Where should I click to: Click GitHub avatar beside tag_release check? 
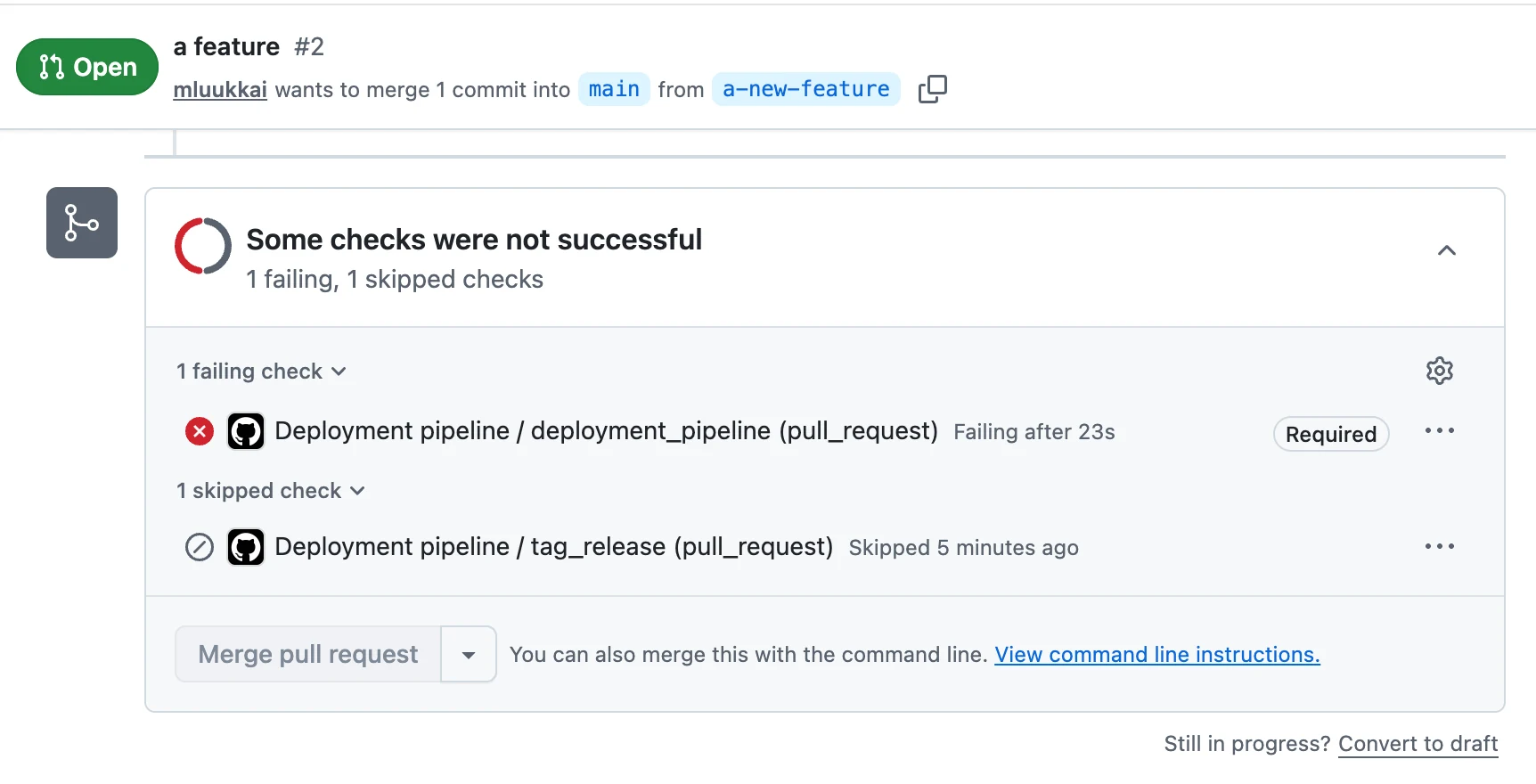pyautogui.click(x=246, y=547)
